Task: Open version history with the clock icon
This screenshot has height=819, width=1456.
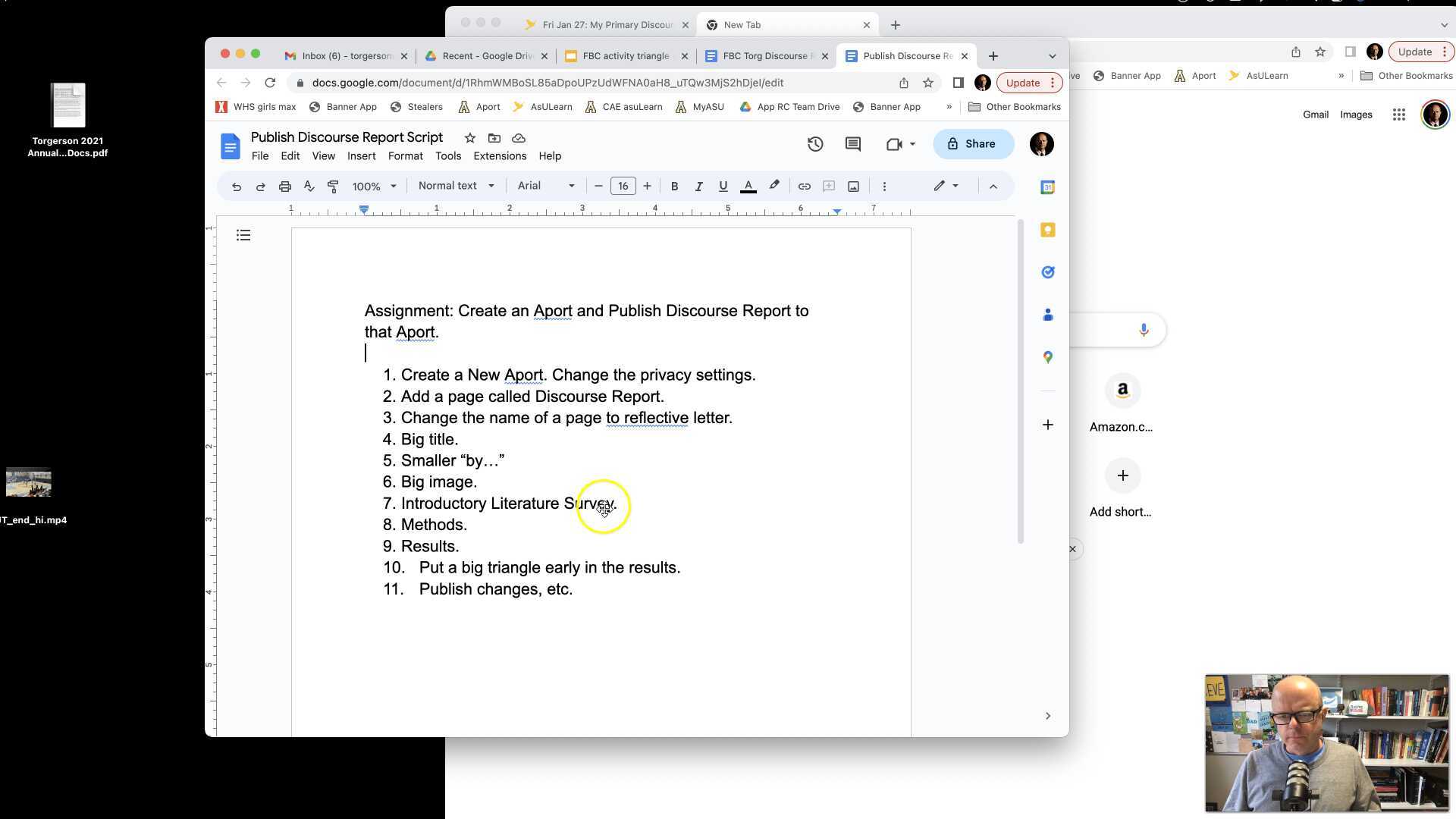Action: (815, 143)
